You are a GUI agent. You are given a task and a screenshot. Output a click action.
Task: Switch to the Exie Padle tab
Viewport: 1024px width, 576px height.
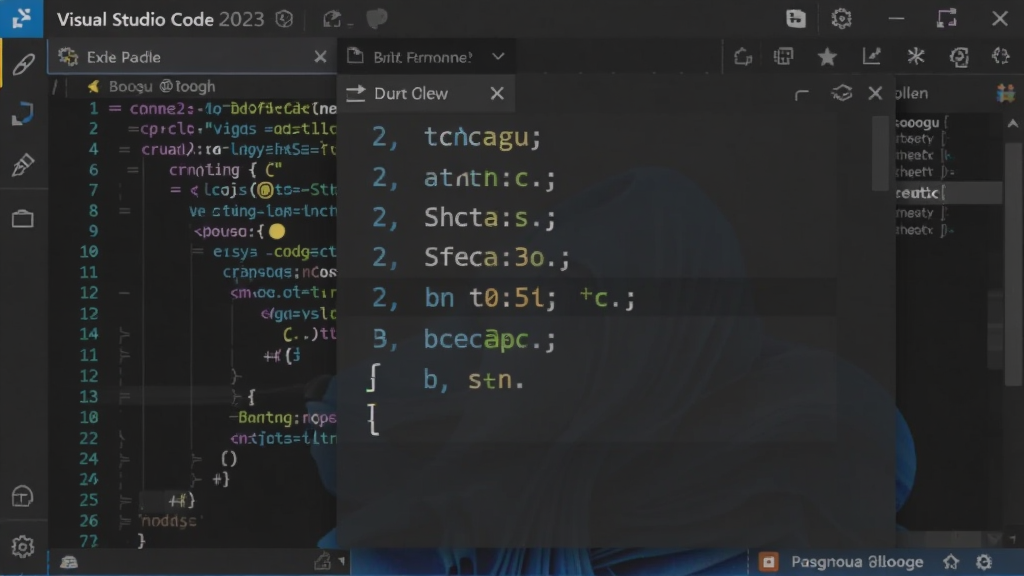[x=192, y=57]
